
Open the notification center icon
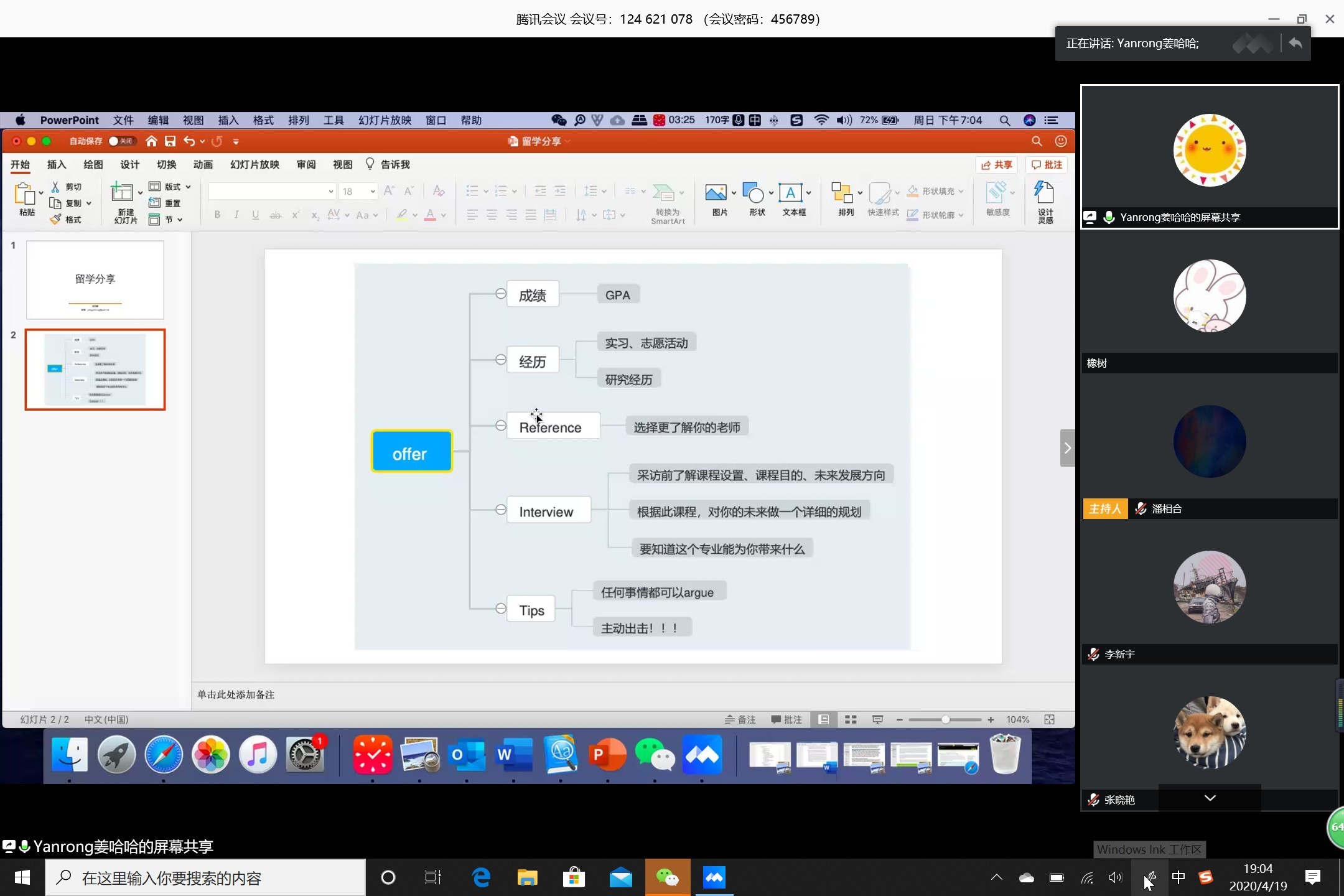(1313, 877)
